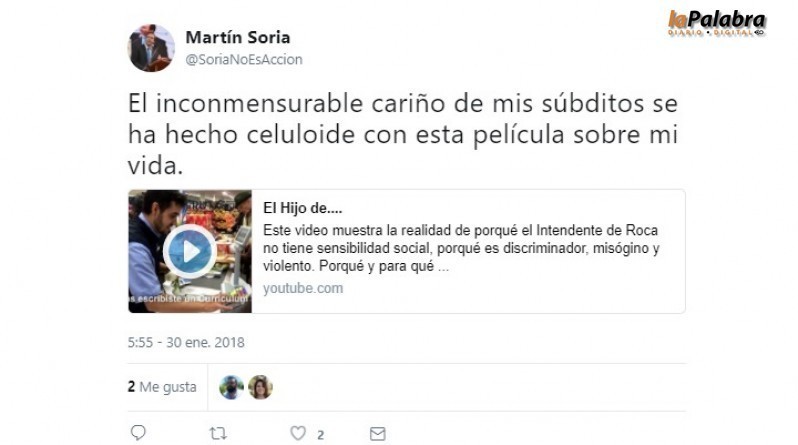Like the tweet with the heart icon
The image size is (798, 445).
pos(298,433)
